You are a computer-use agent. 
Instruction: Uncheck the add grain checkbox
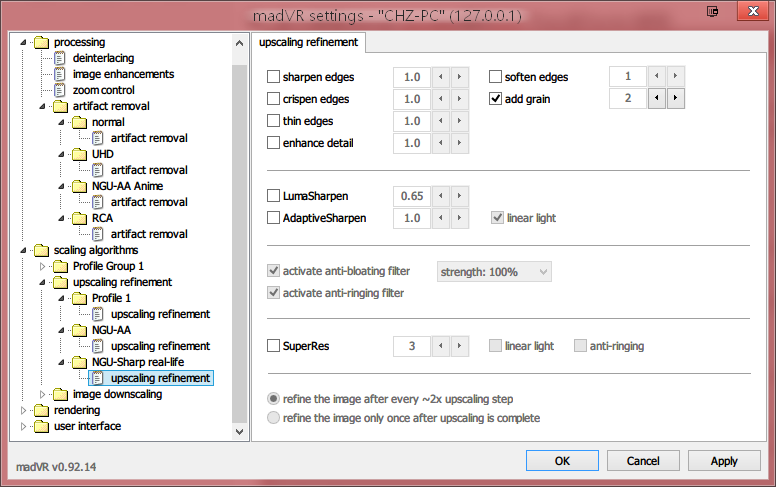(x=495, y=98)
